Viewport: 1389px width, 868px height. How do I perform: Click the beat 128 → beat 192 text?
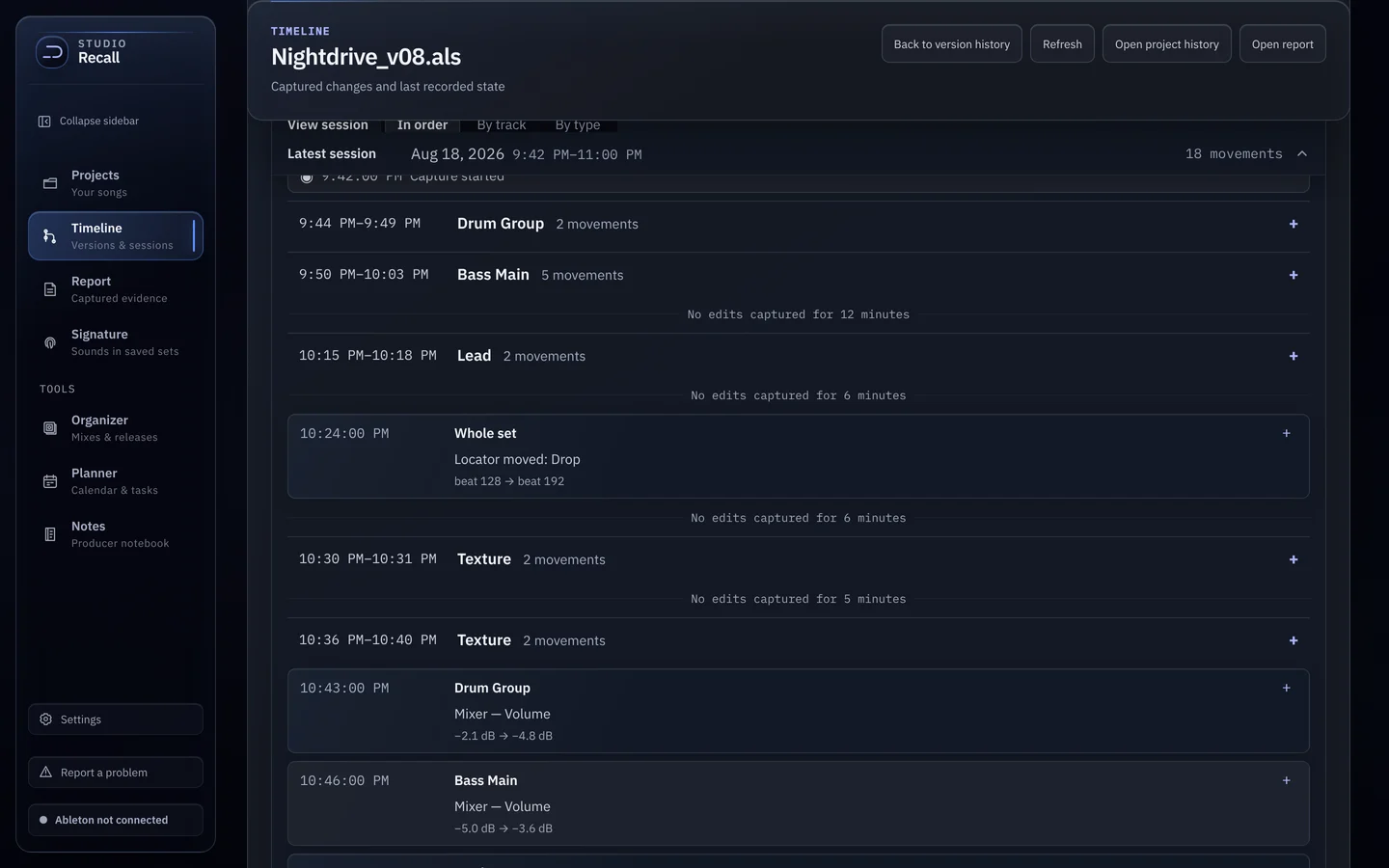[x=509, y=481]
